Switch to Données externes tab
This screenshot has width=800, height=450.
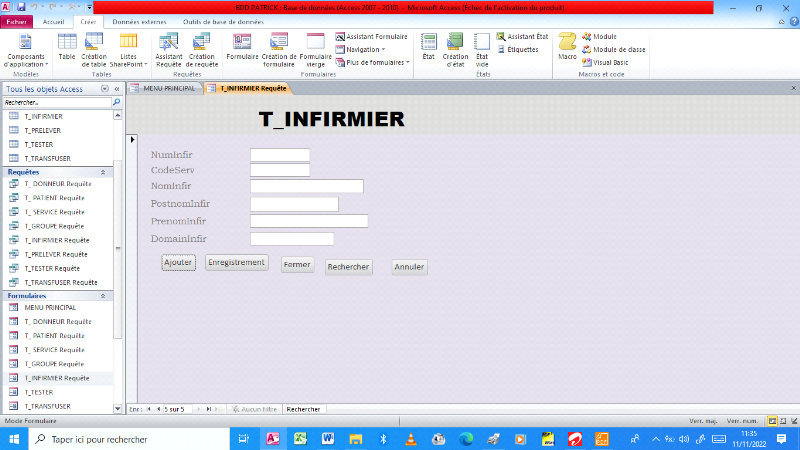pos(139,22)
